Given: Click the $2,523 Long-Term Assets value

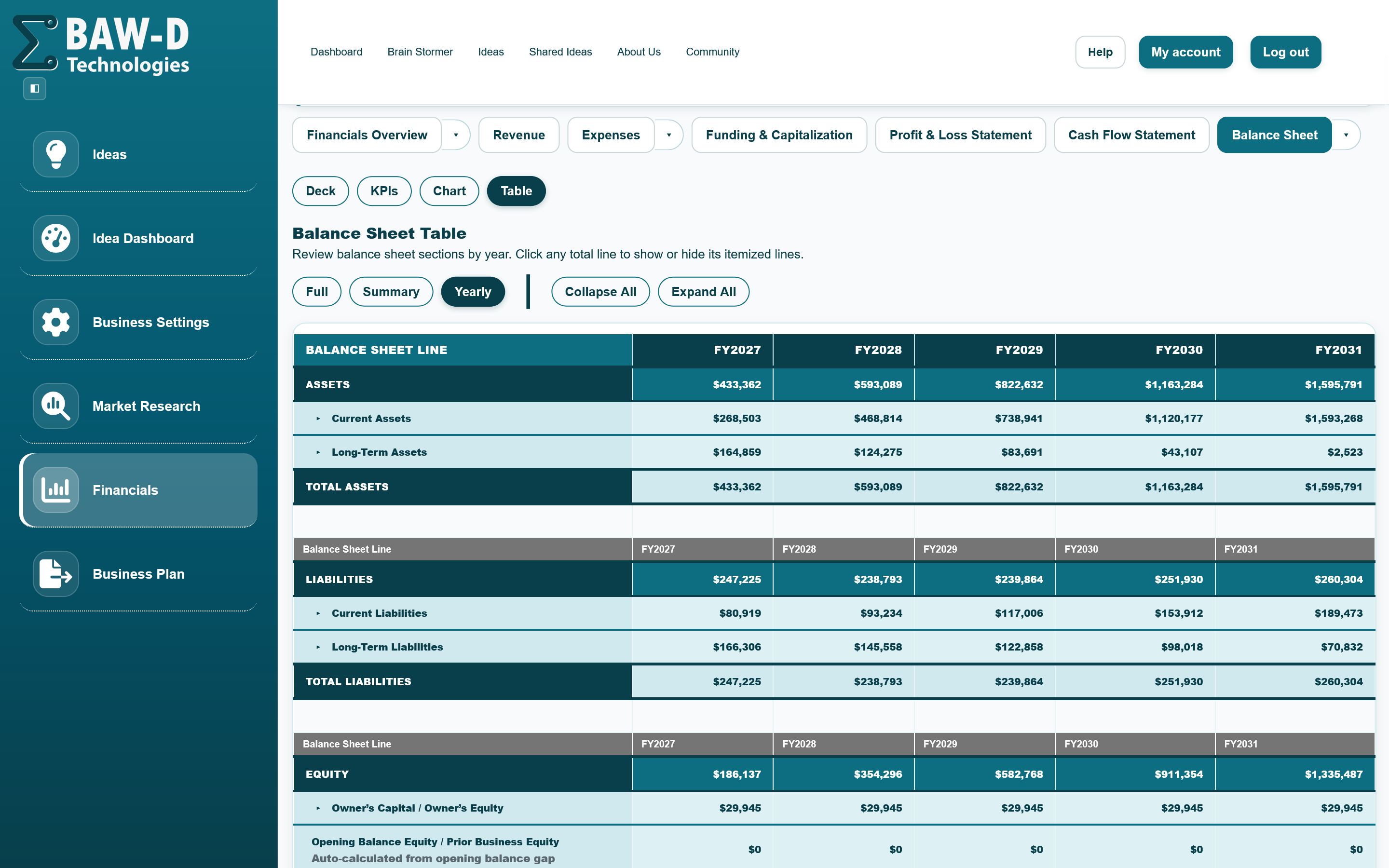Looking at the screenshot, I should click(x=1345, y=452).
